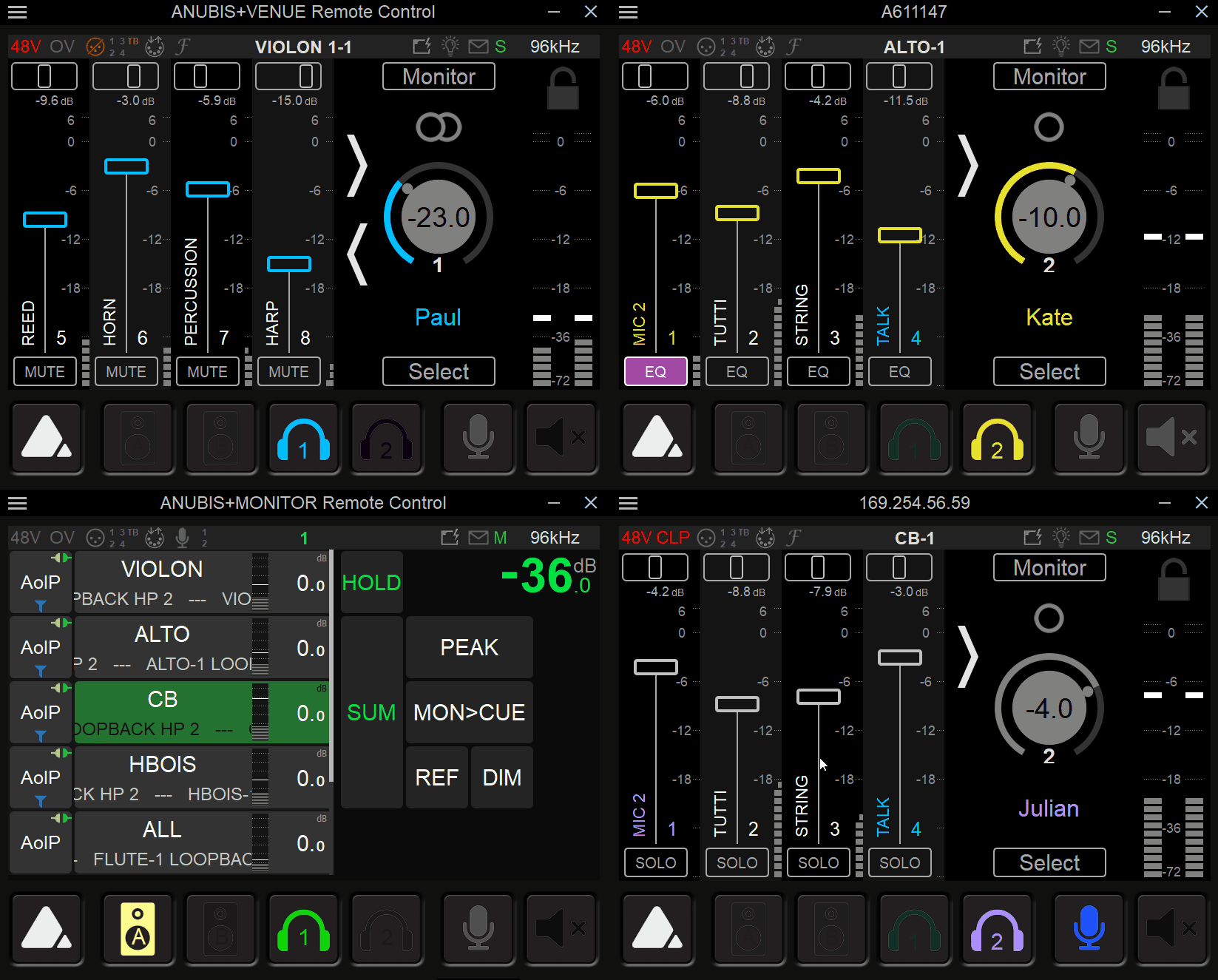Click the chevron arrow in CB-1 panel
The image size is (1218, 980).
click(x=968, y=657)
